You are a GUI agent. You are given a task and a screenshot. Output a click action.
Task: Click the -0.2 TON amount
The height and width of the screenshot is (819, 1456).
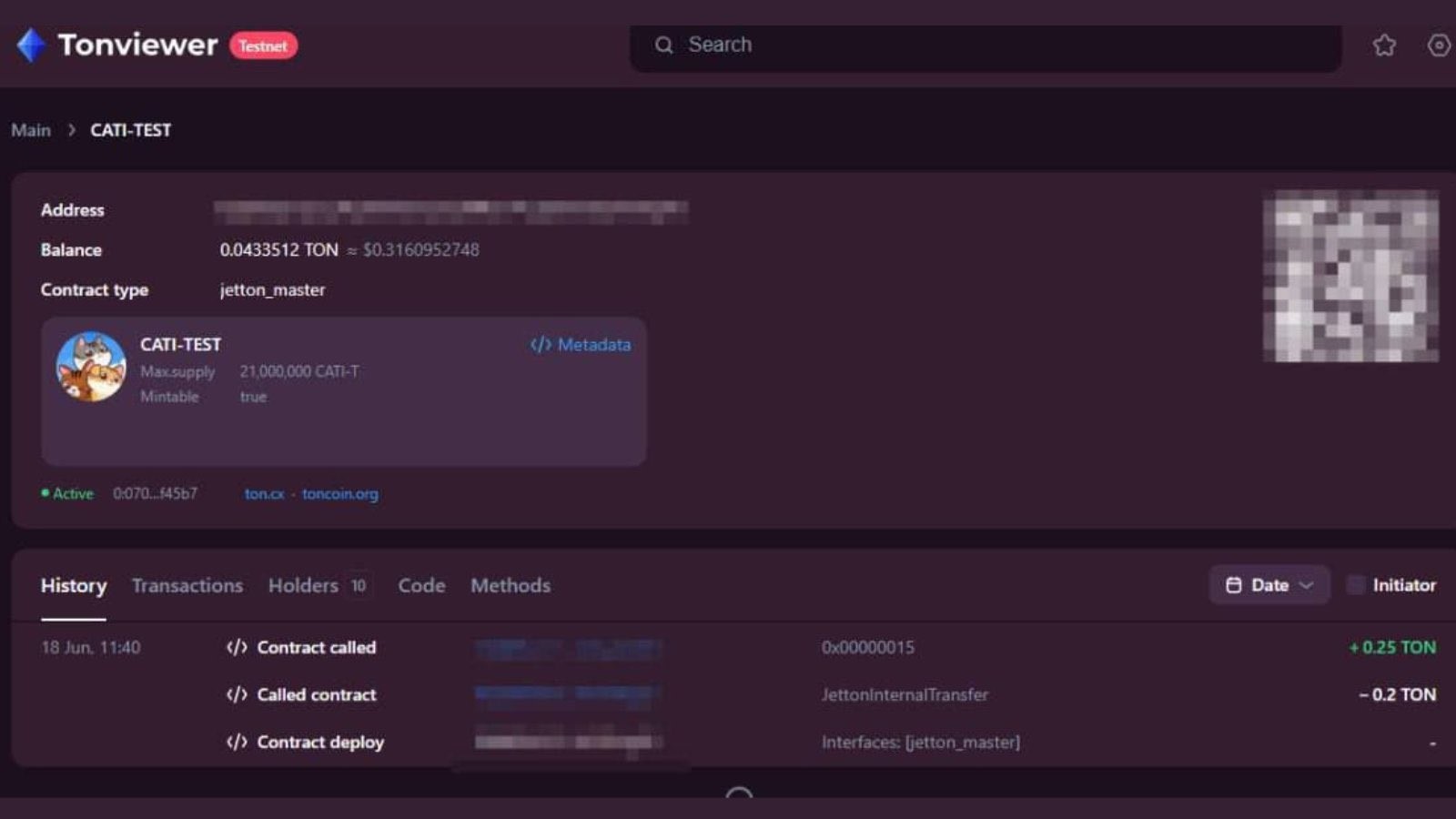(x=1398, y=694)
